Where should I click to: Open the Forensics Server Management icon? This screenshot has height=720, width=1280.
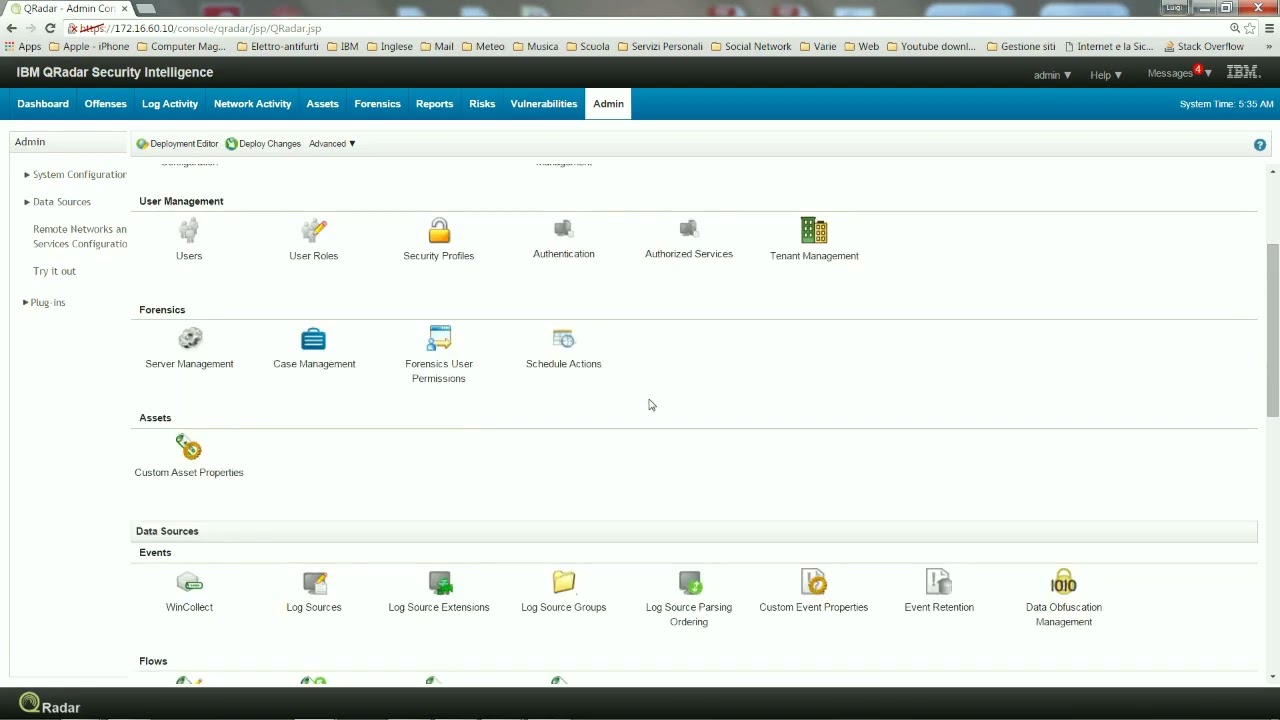click(189, 340)
